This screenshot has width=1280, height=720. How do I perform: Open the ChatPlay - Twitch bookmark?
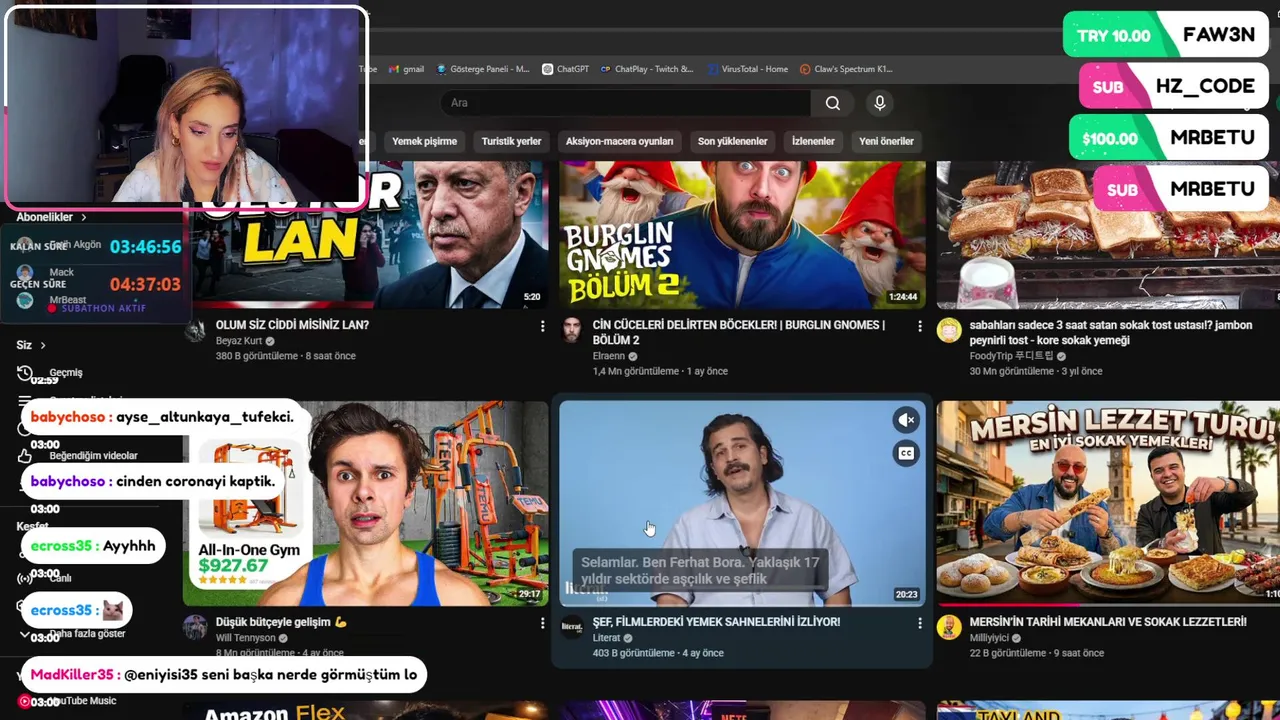click(647, 69)
